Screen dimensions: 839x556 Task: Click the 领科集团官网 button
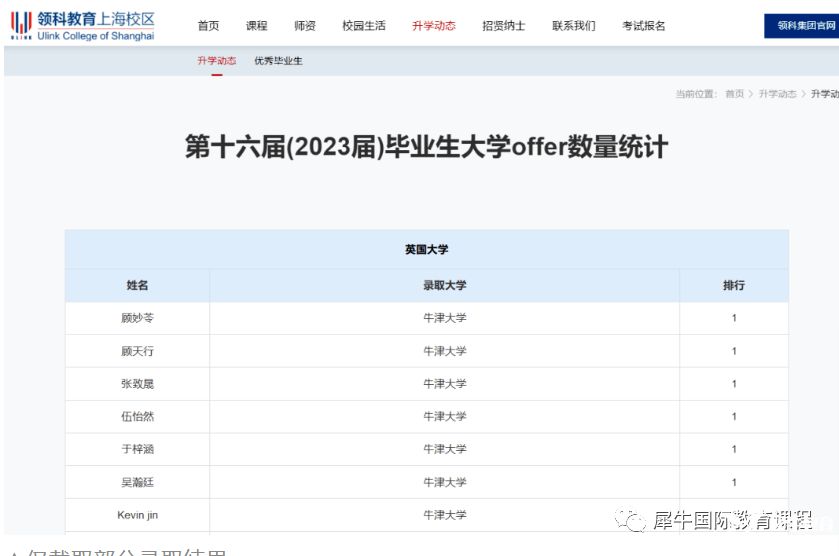pos(803,26)
